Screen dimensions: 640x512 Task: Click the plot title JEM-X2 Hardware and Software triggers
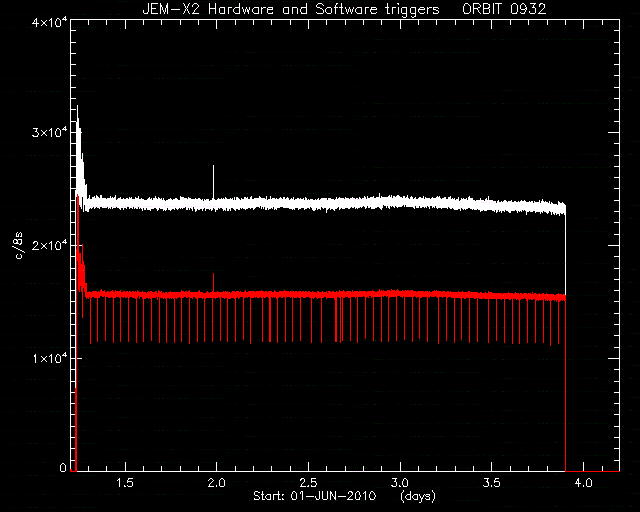click(291, 9)
